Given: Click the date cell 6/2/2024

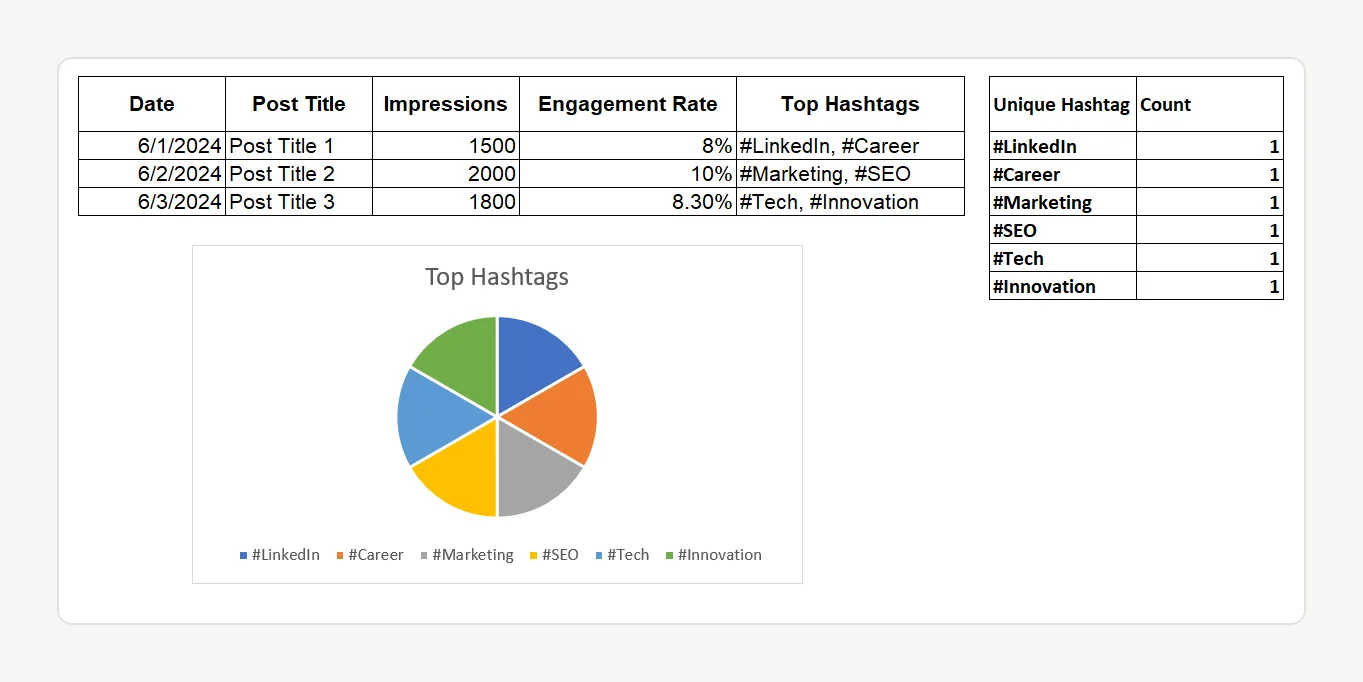Looking at the screenshot, I should click(x=152, y=174).
